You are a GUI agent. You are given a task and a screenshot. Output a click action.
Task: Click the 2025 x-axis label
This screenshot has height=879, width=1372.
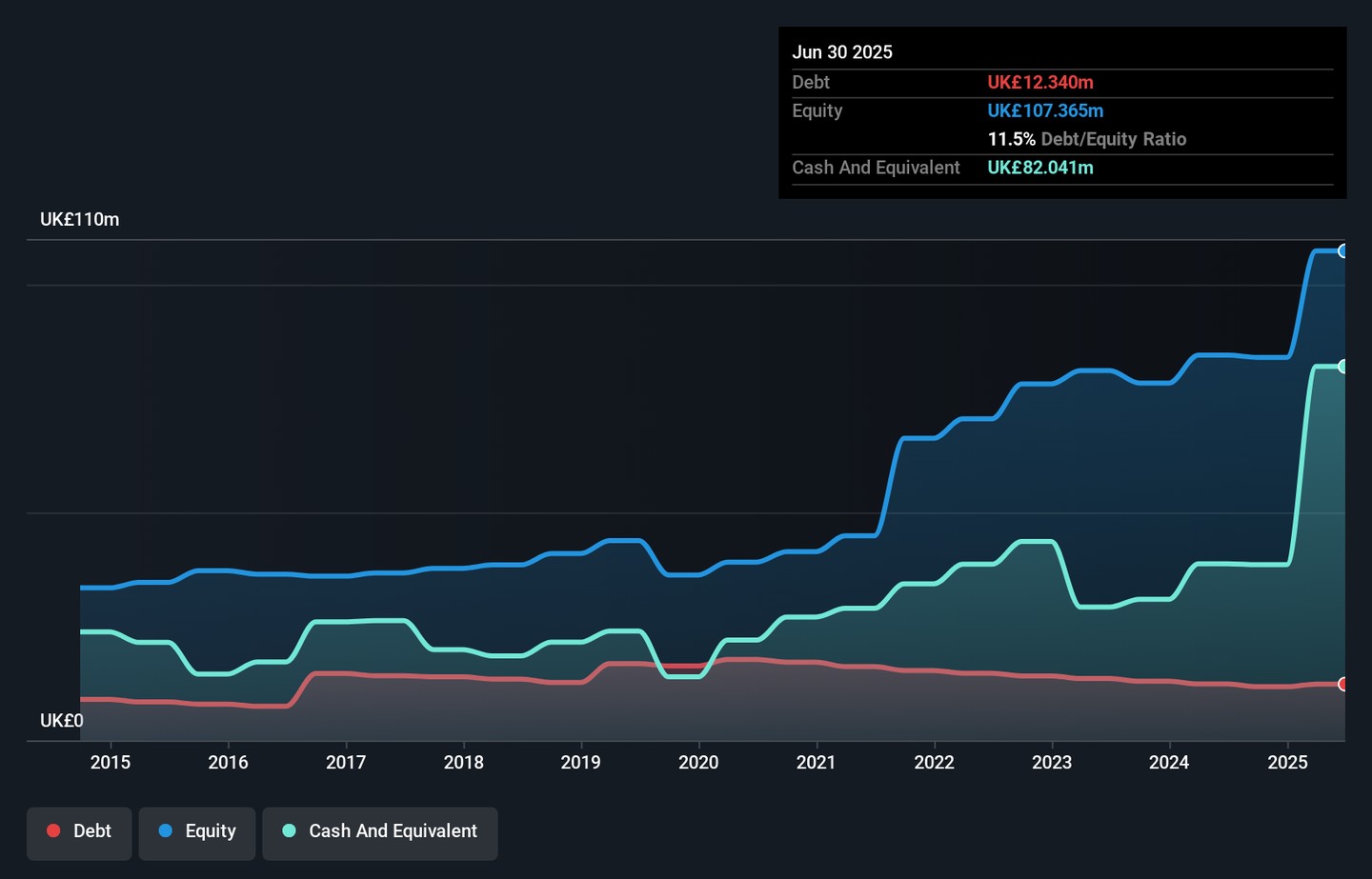[x=1287, y=763]
